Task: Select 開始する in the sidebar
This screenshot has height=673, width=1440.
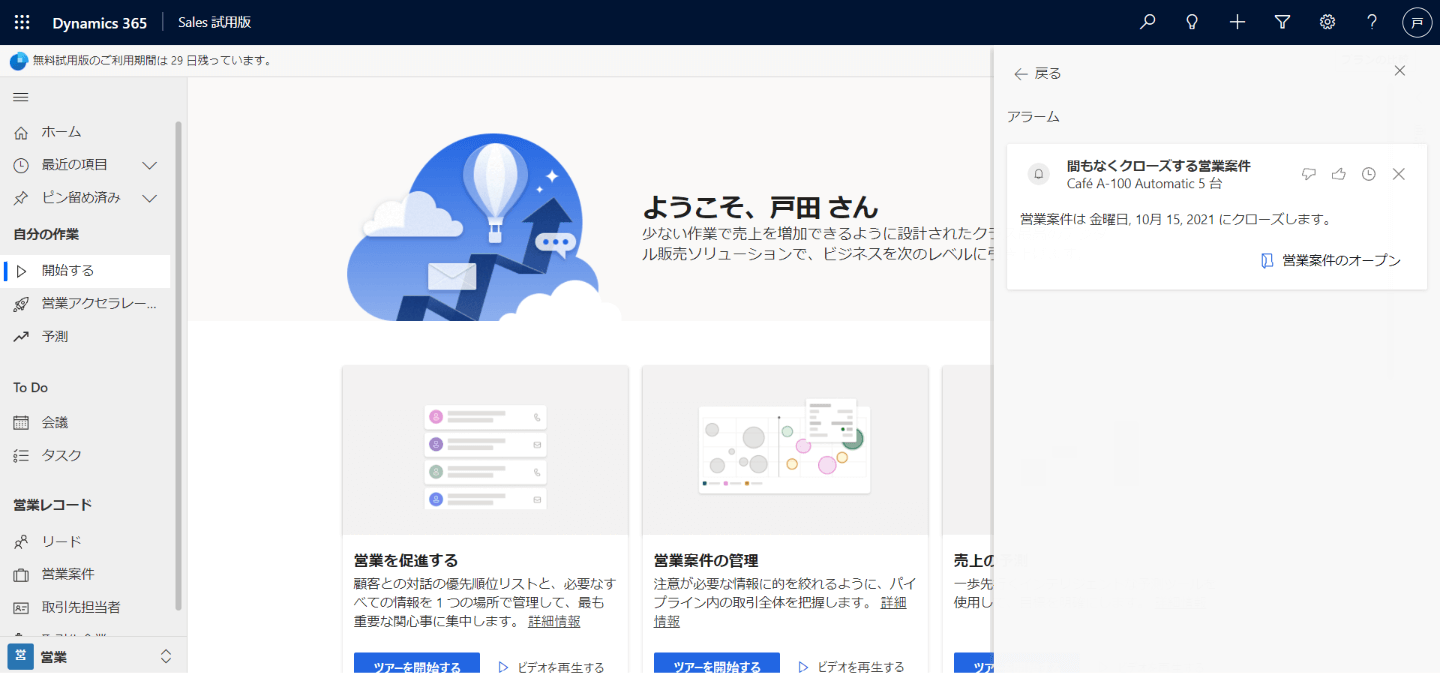Action: tap(86, 271)
